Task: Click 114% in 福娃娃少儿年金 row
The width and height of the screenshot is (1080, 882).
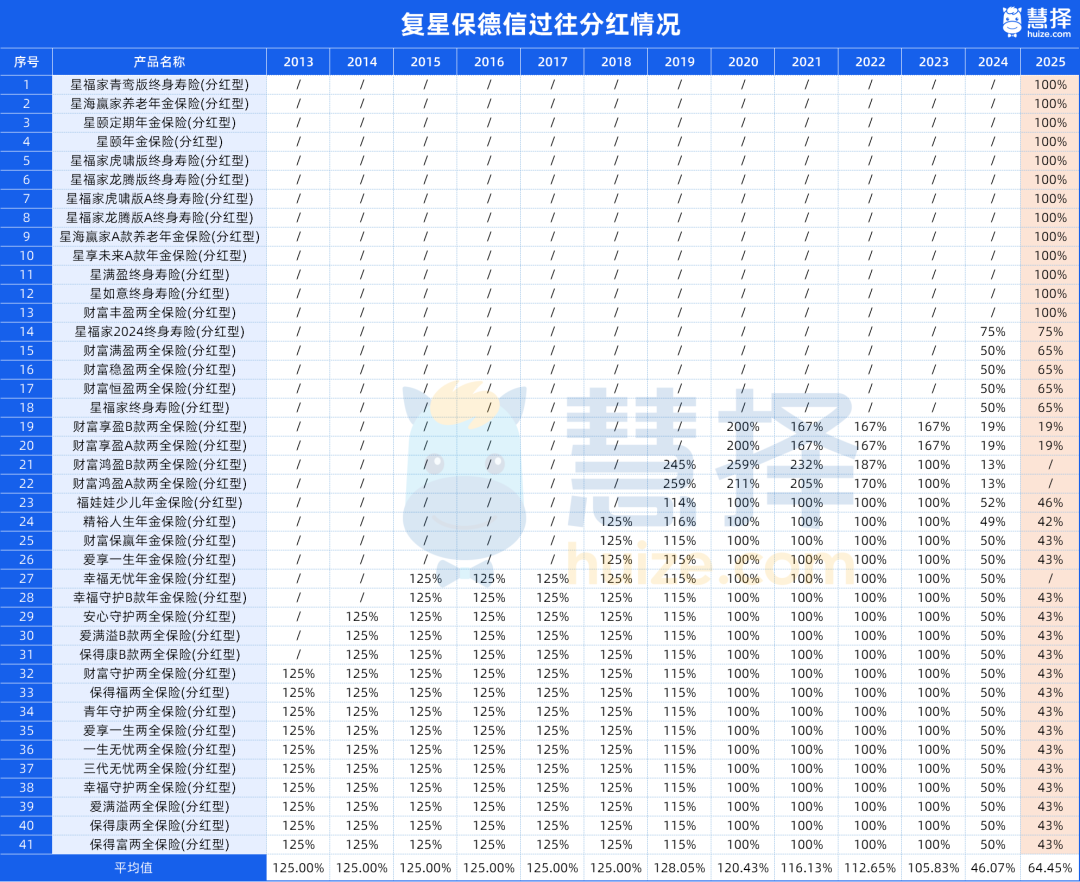Action: coord(680,503)
